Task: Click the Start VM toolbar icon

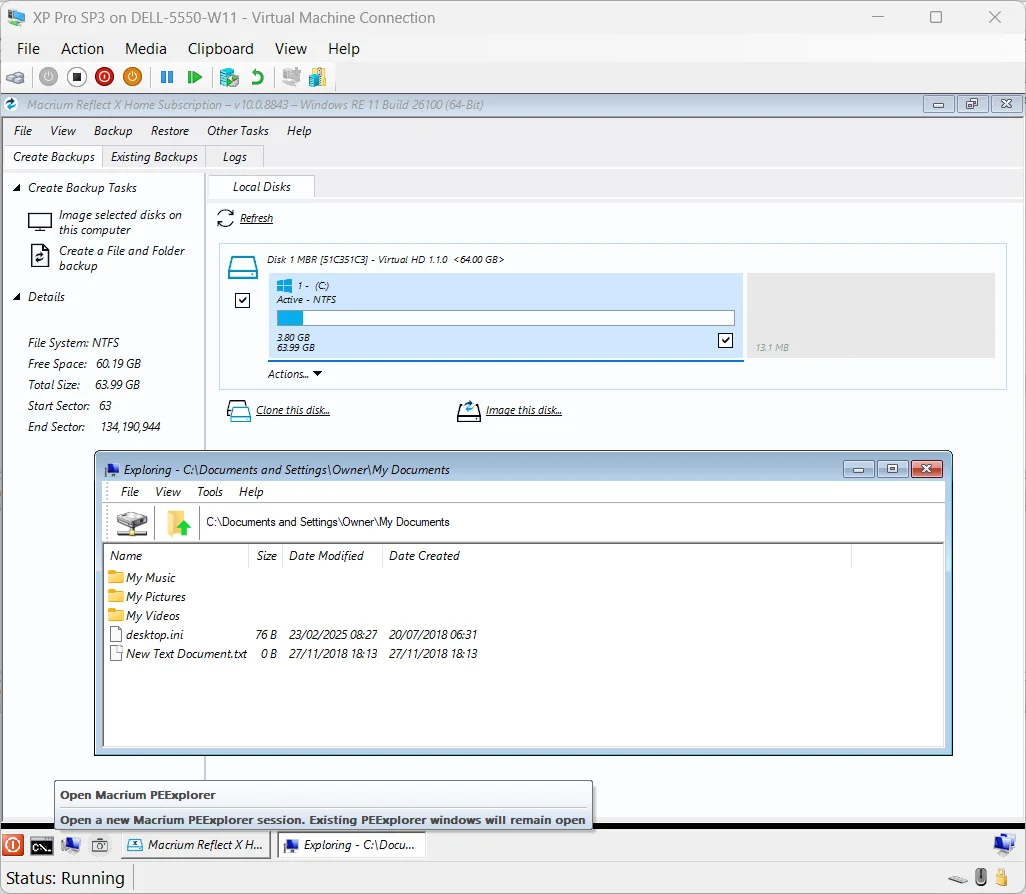Action: pos(48,77)
